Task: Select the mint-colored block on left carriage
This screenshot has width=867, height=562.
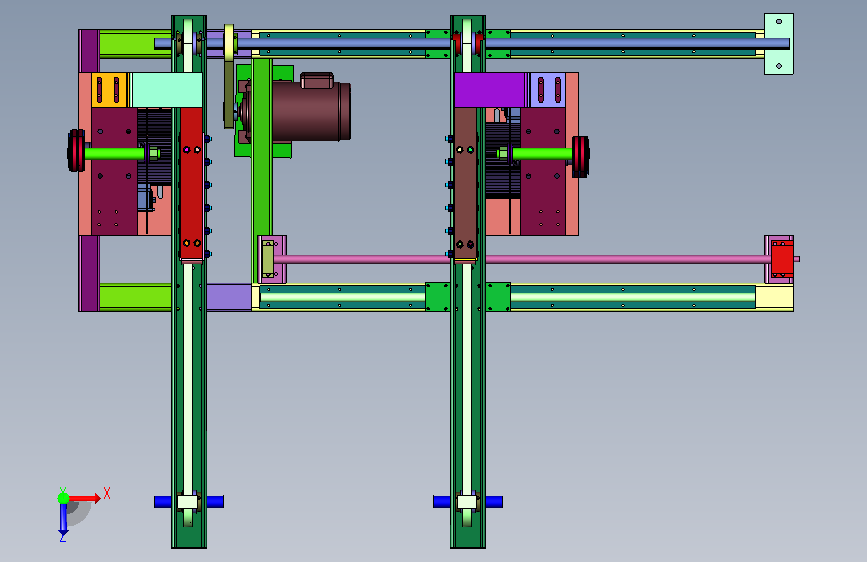Action: click(x=167, y=90)
